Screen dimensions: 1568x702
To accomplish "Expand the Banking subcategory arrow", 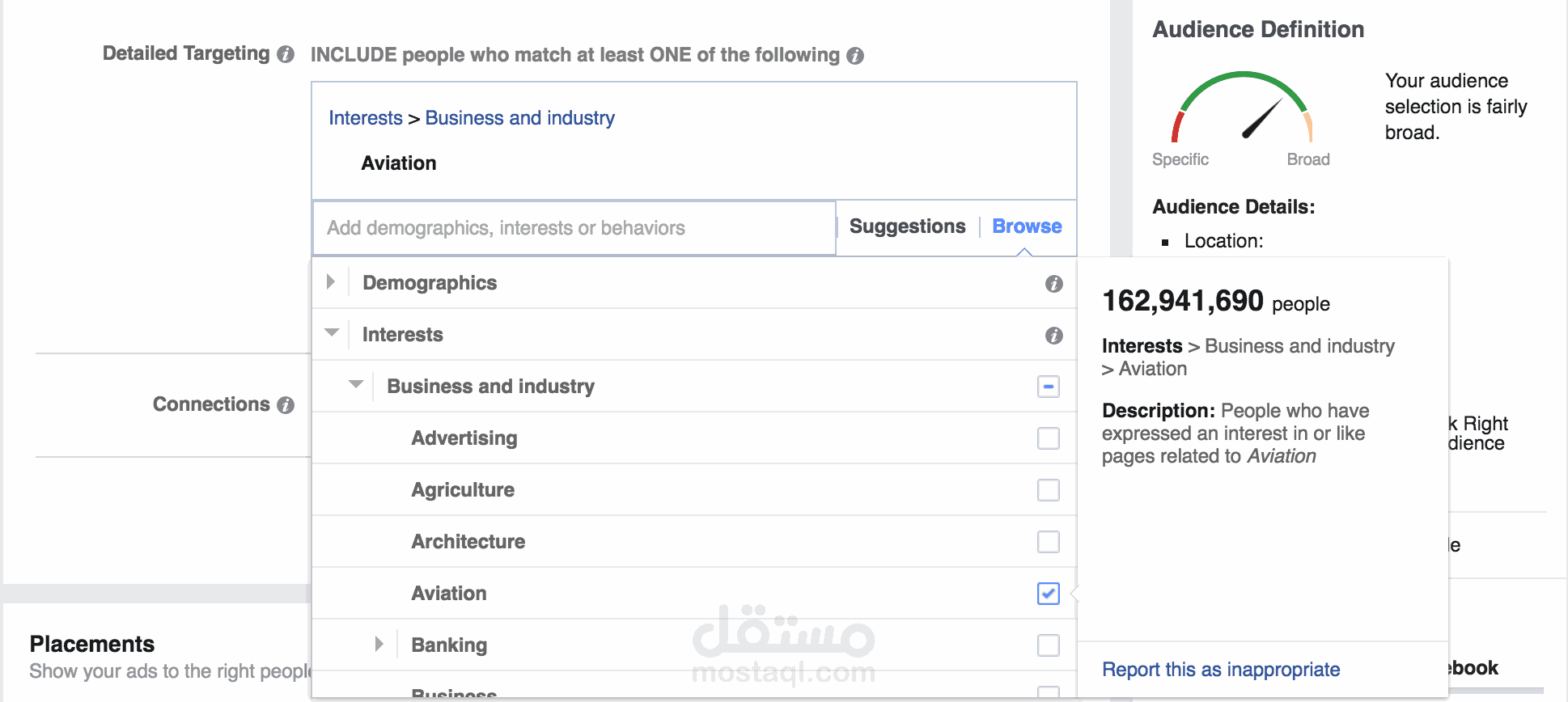I will click(379, 645).
